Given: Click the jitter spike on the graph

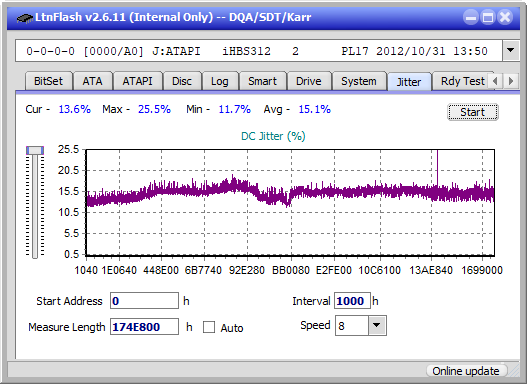Looking at the screenshot, I should coord(437,168).
